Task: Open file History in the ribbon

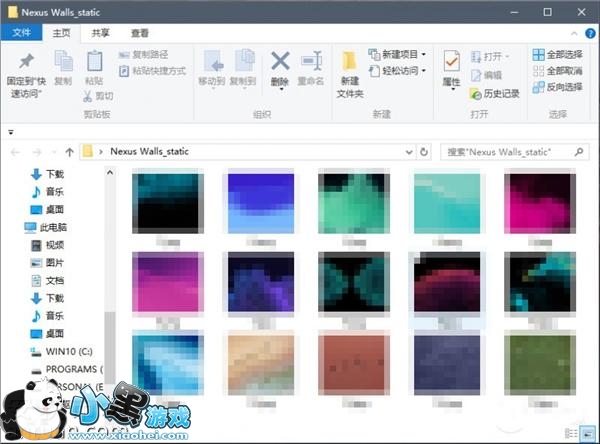Action: pyautogui.click(x=495, y=93)
